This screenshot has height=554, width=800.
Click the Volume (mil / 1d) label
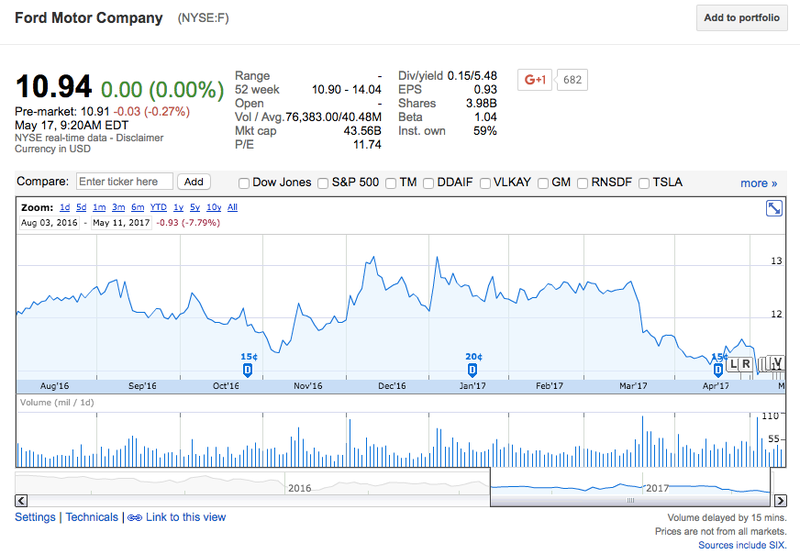pyautogui.click(x=57, y=402)
